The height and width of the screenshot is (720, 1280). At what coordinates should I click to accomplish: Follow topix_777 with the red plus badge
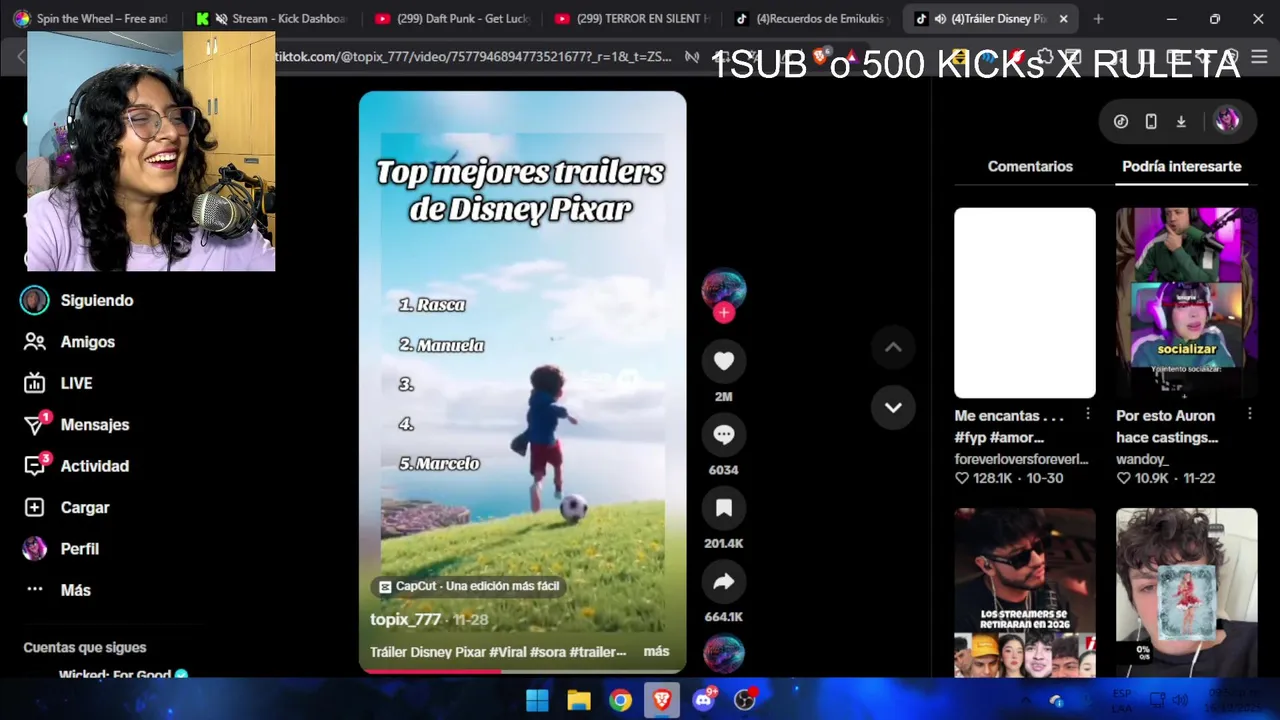[724, 313]
